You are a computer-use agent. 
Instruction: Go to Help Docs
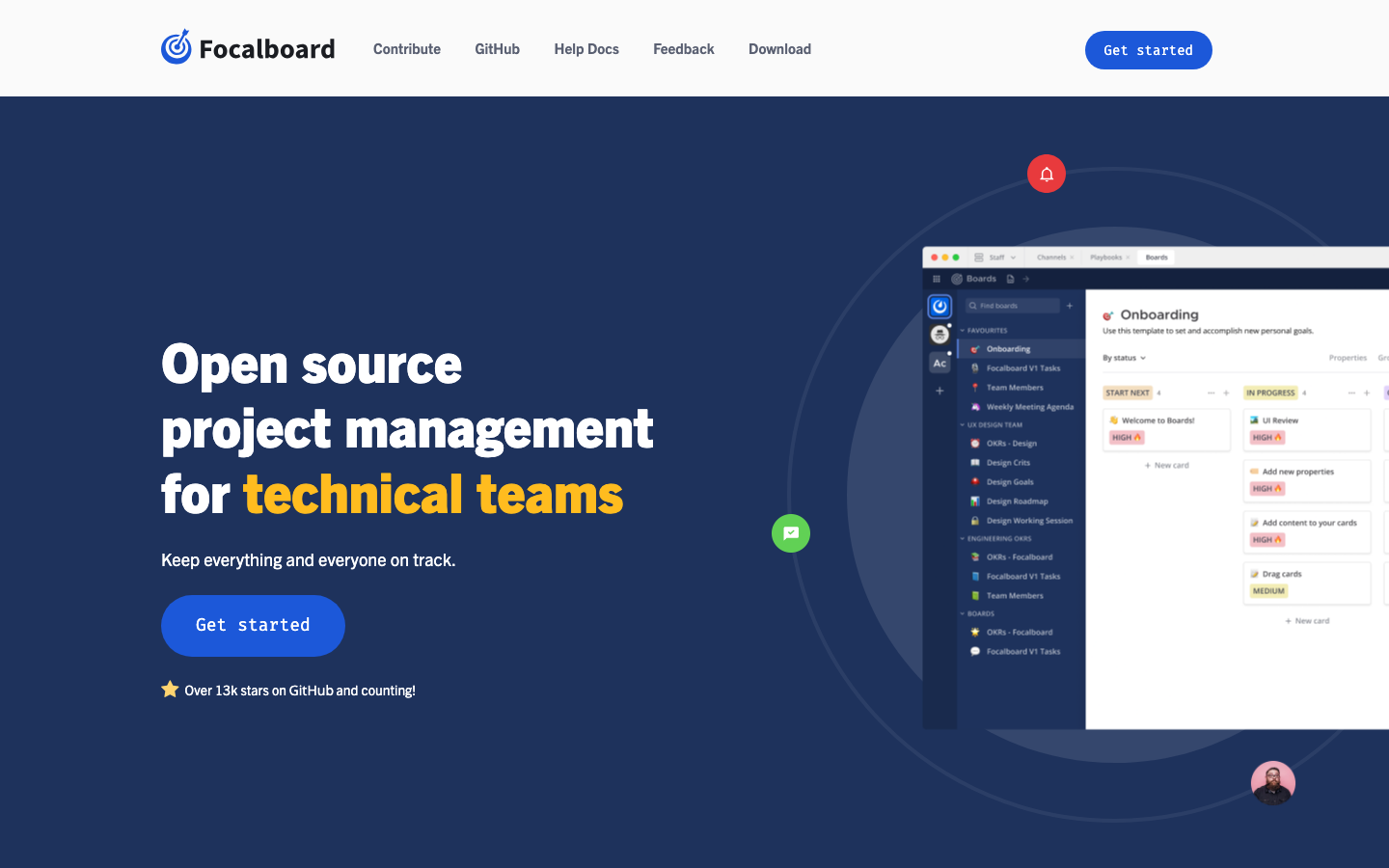click(x=586, y=49)
